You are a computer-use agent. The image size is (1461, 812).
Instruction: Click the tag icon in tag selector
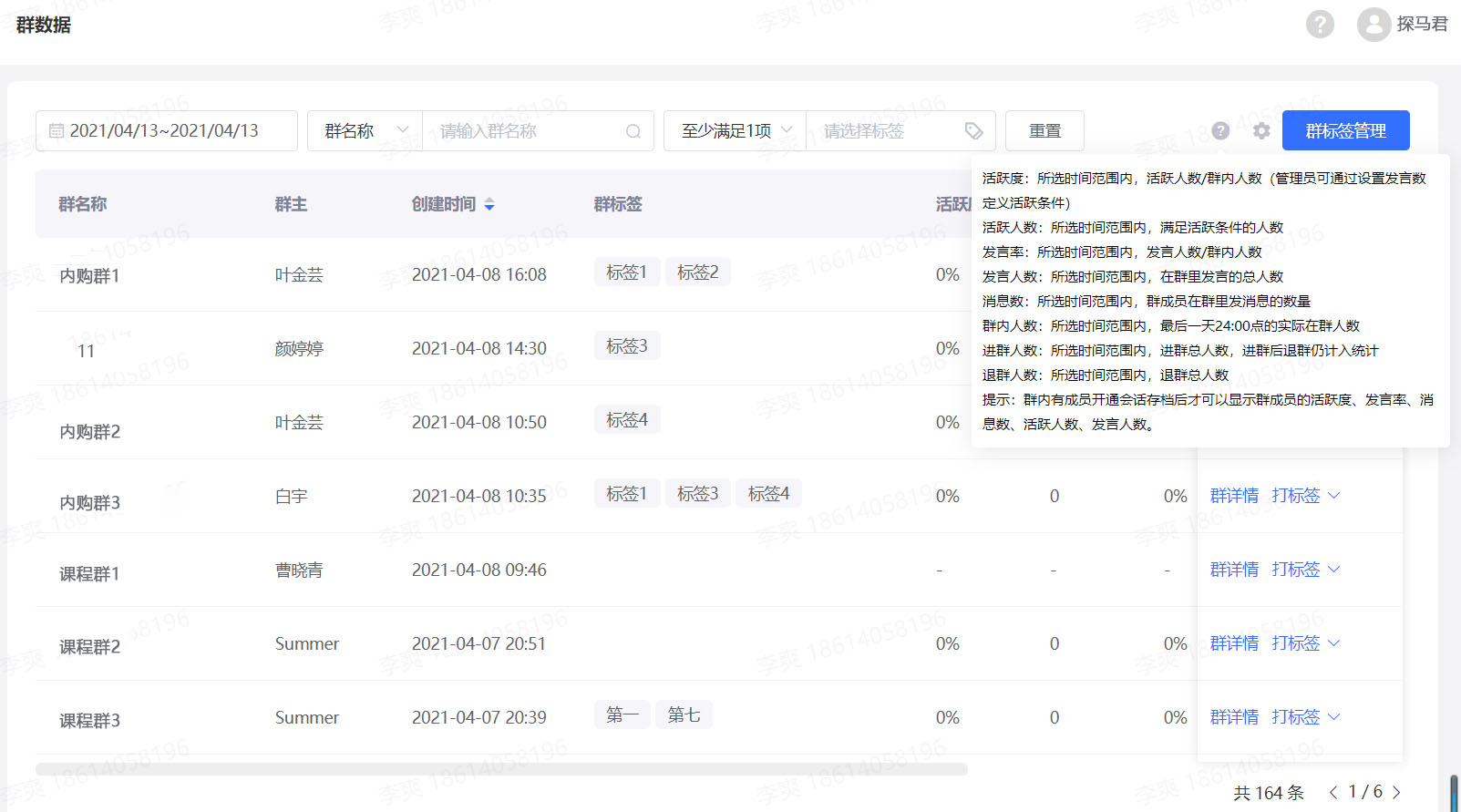coord(974,131)
